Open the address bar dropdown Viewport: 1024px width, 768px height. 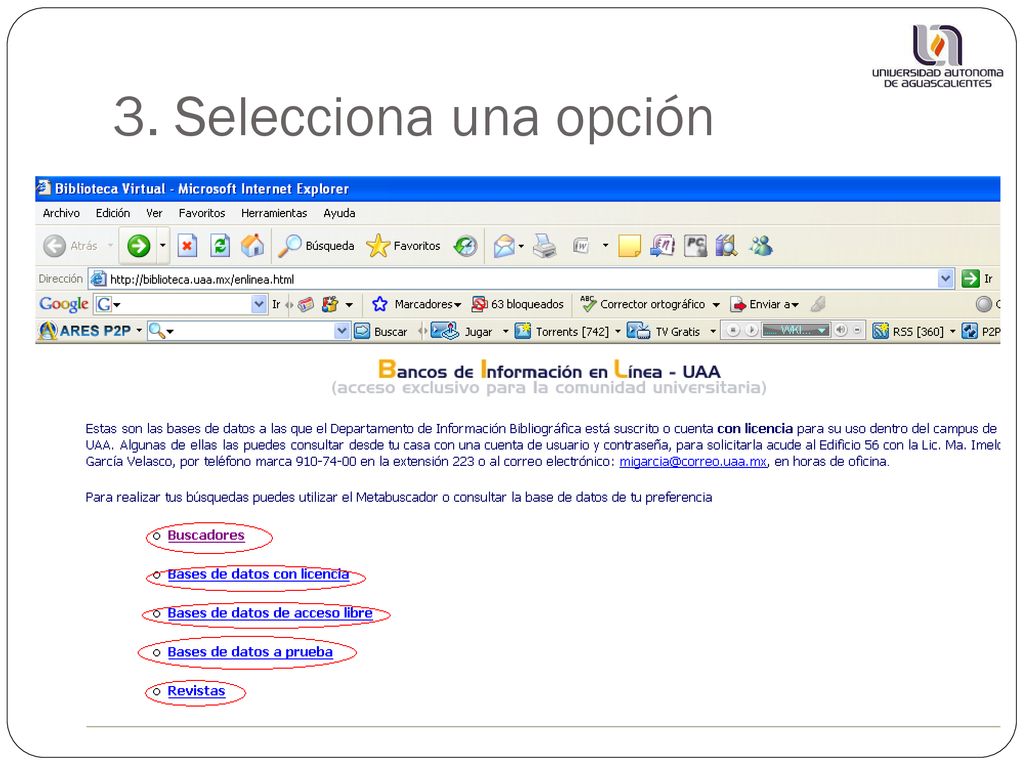(x=945, y=280)
